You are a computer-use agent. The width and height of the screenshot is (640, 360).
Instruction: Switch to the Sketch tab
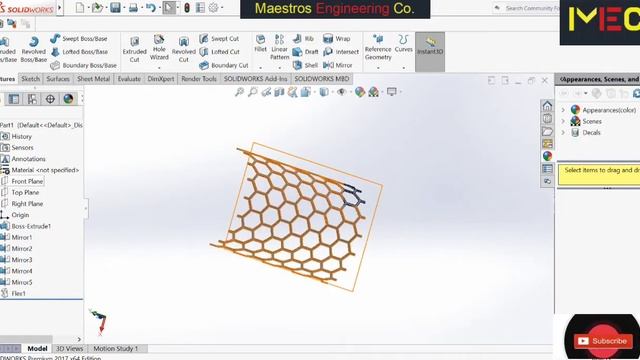click(31, 79)
